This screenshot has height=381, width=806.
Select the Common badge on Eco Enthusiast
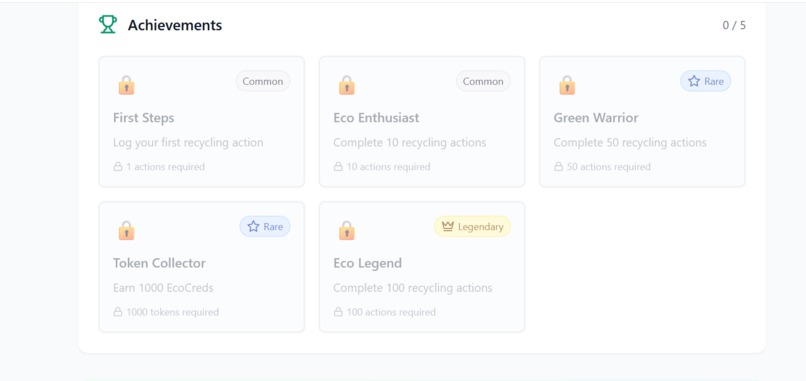pyautogui.click(x=483, y=81)
